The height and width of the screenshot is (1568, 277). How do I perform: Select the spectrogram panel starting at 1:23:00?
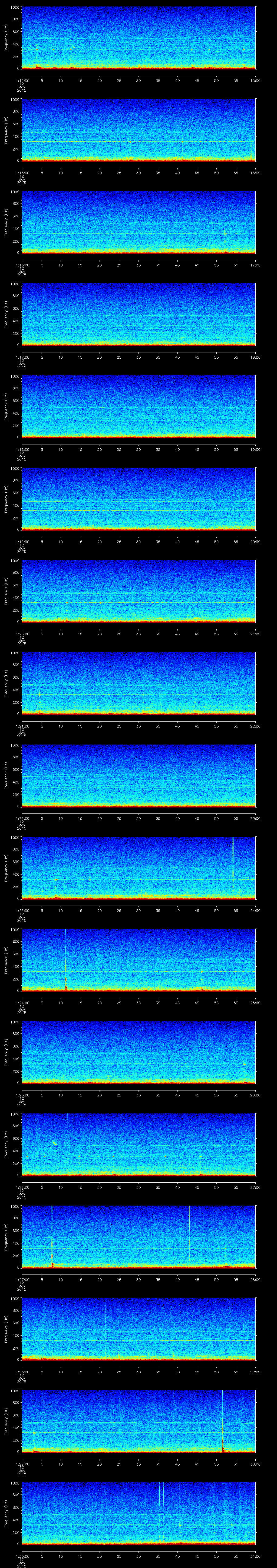139,868
